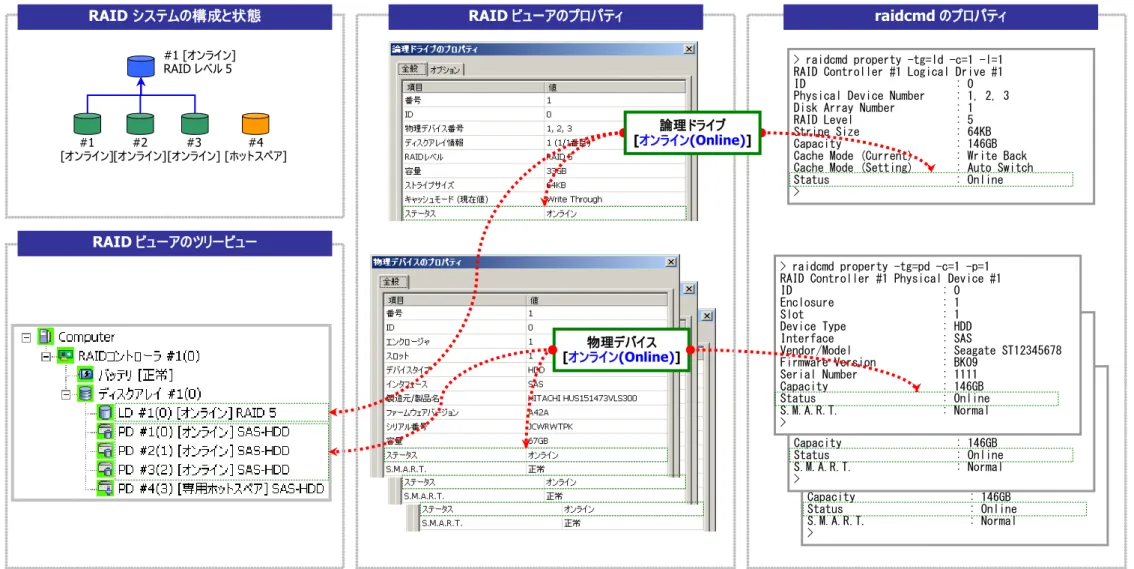The width and height of the screenshot is (1134, 569).
Task: Open 全般 tab in 論理ドライブのプロパティ window
Action: [410, 69]
